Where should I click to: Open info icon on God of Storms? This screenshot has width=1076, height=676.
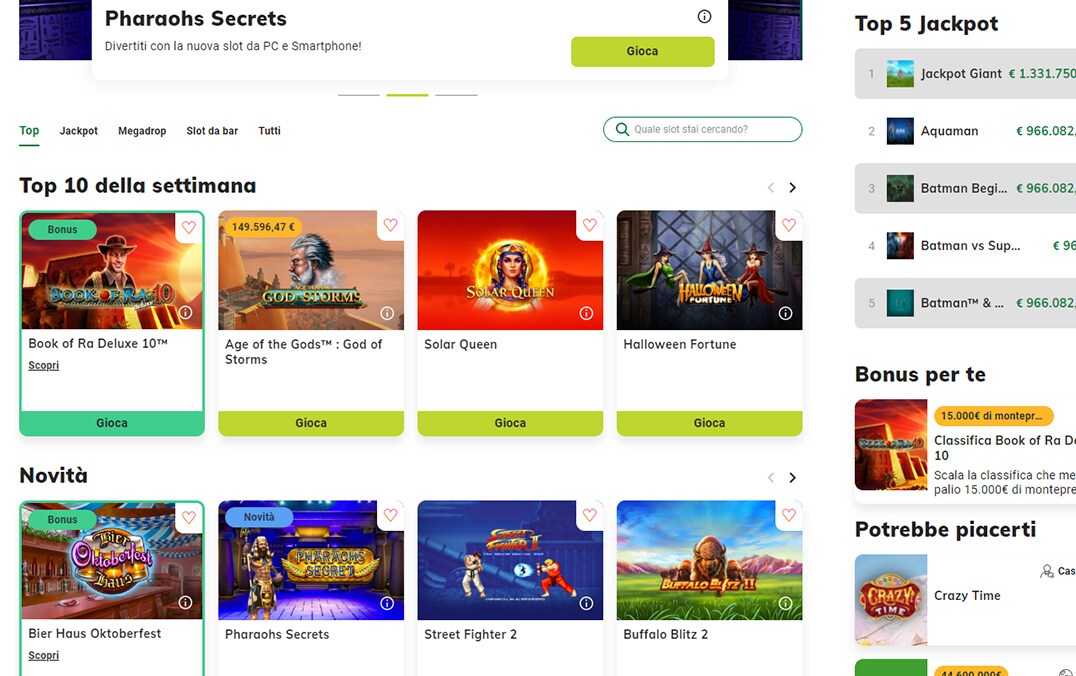pyautogui.click(x=387, y=314)
